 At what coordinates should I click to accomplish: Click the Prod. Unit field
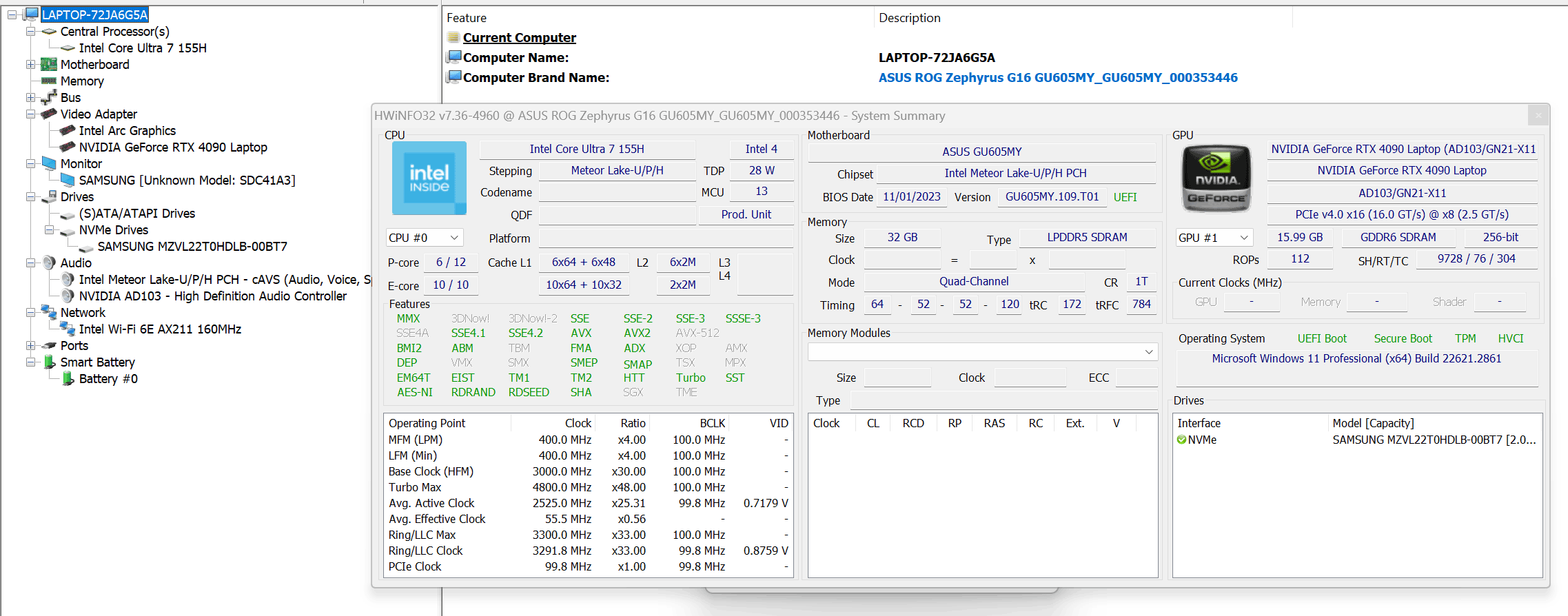point(746,214)
